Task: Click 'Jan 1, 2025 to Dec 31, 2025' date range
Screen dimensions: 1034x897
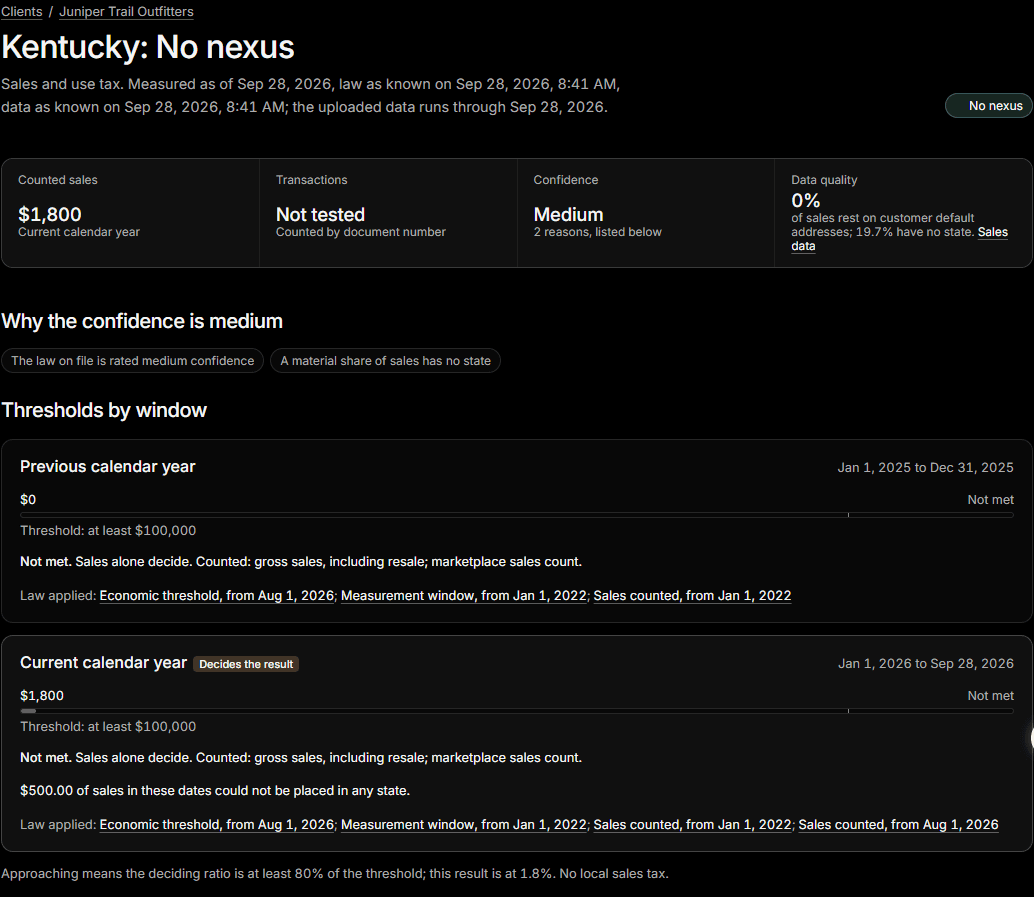Action: [925, 468]
